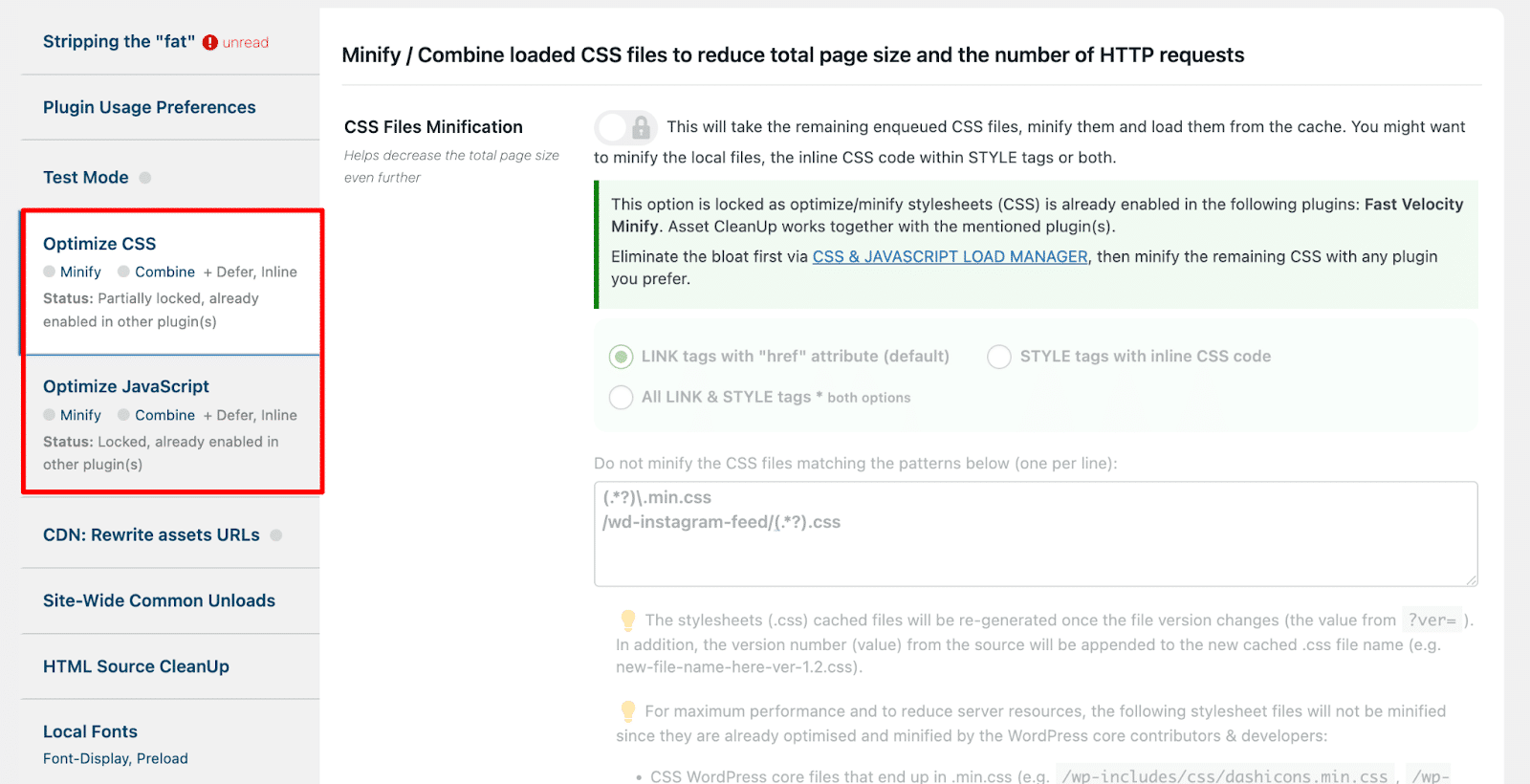Select LINK tags with href attribute option
The width and height of the screenshot is (1530, 784).
click(622, 357)
